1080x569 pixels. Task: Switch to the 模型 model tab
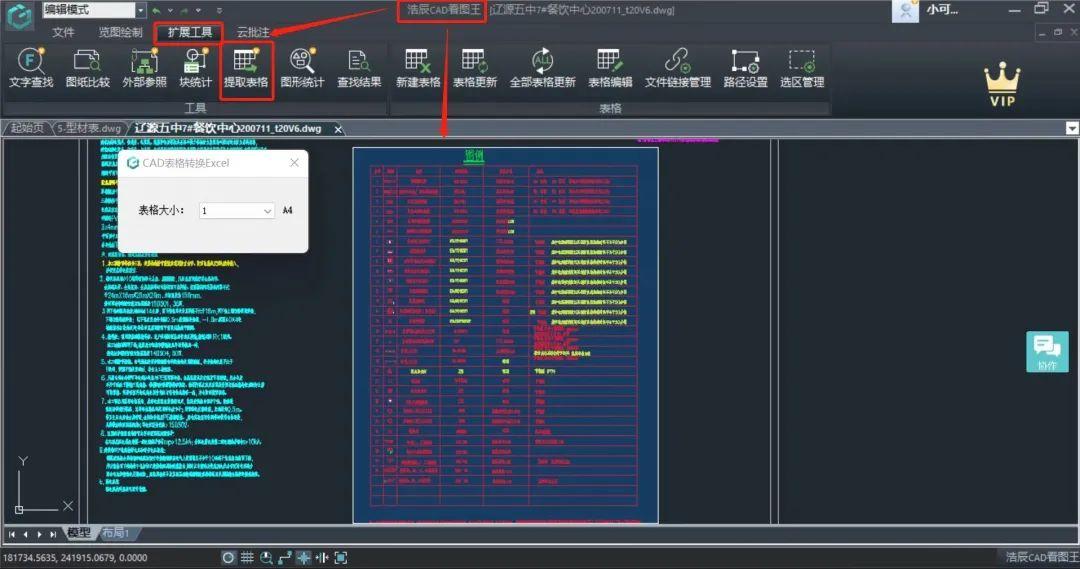[79, 532]
